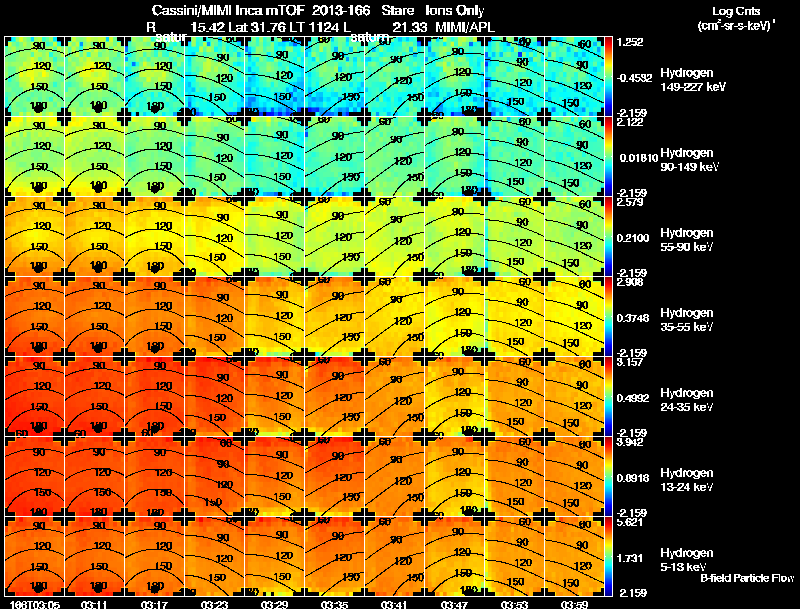Open the 13-24 keV panel at 03:53

515,477
